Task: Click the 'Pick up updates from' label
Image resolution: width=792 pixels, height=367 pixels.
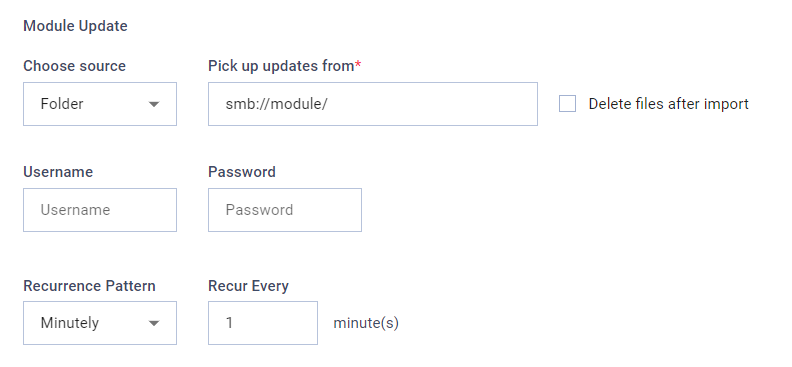Action: pos(281,66)
